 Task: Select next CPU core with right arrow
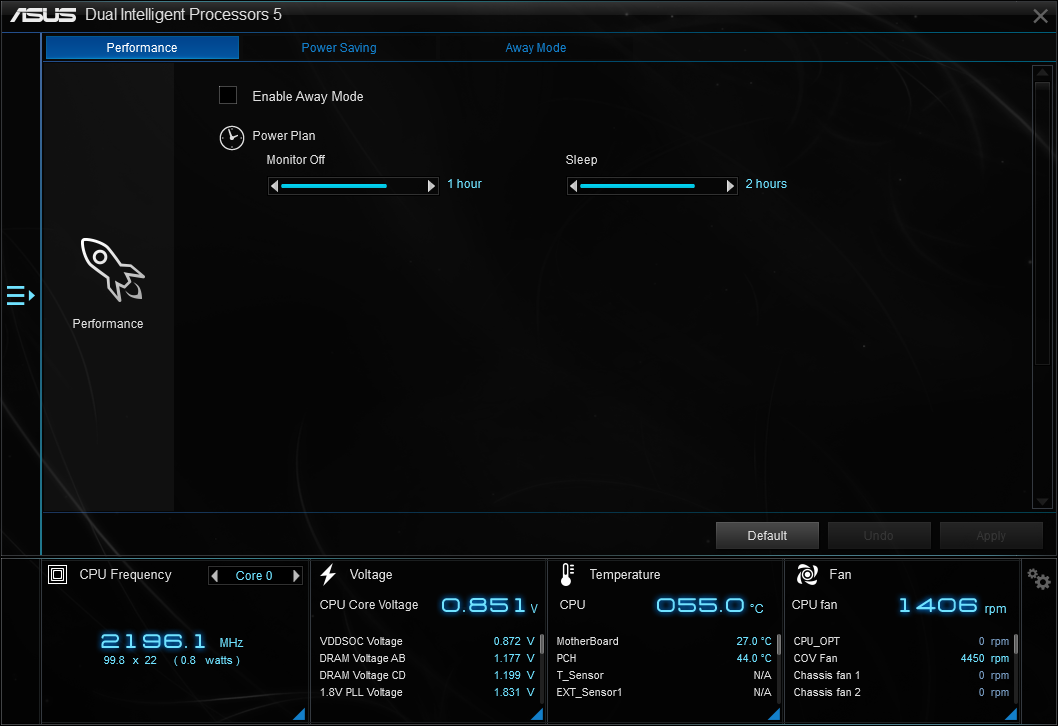tap(296, 576)
